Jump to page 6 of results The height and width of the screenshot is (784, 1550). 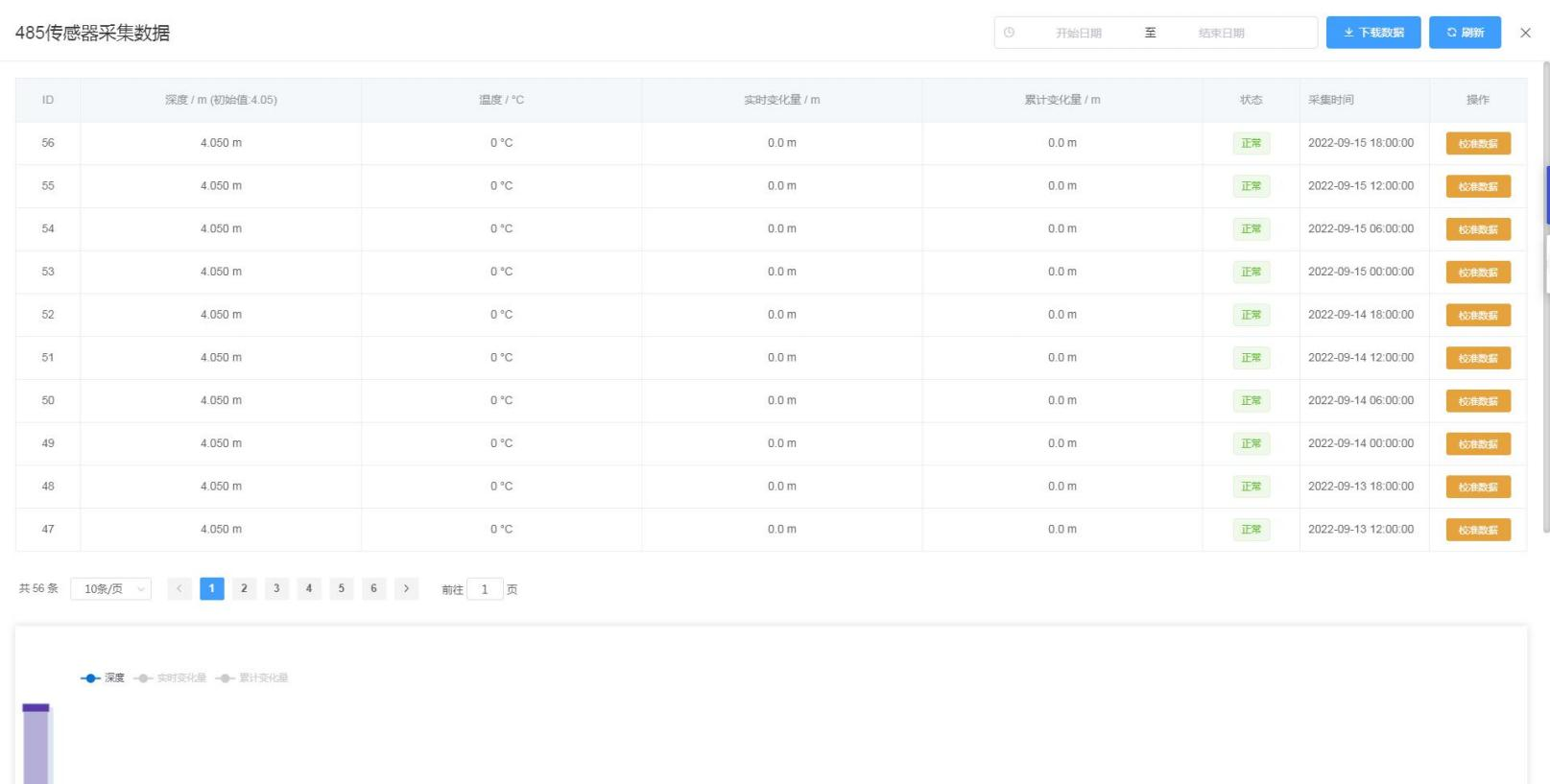(x=373, y=588)
